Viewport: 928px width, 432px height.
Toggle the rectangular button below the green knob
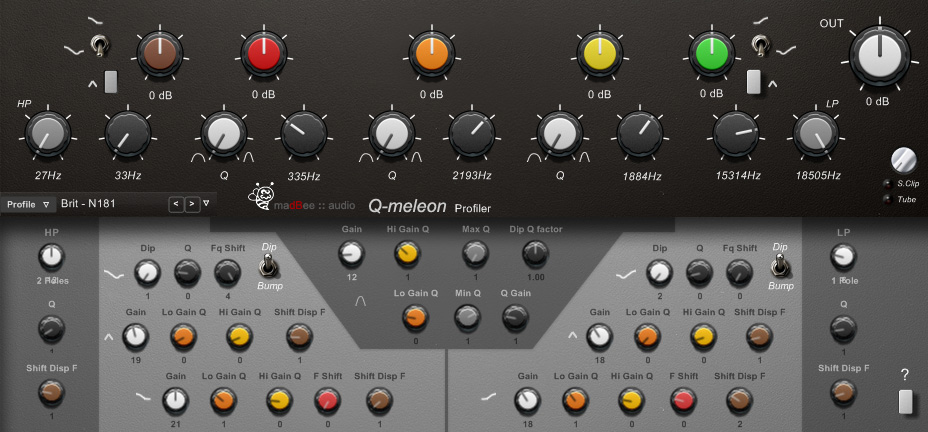[753, 82]
